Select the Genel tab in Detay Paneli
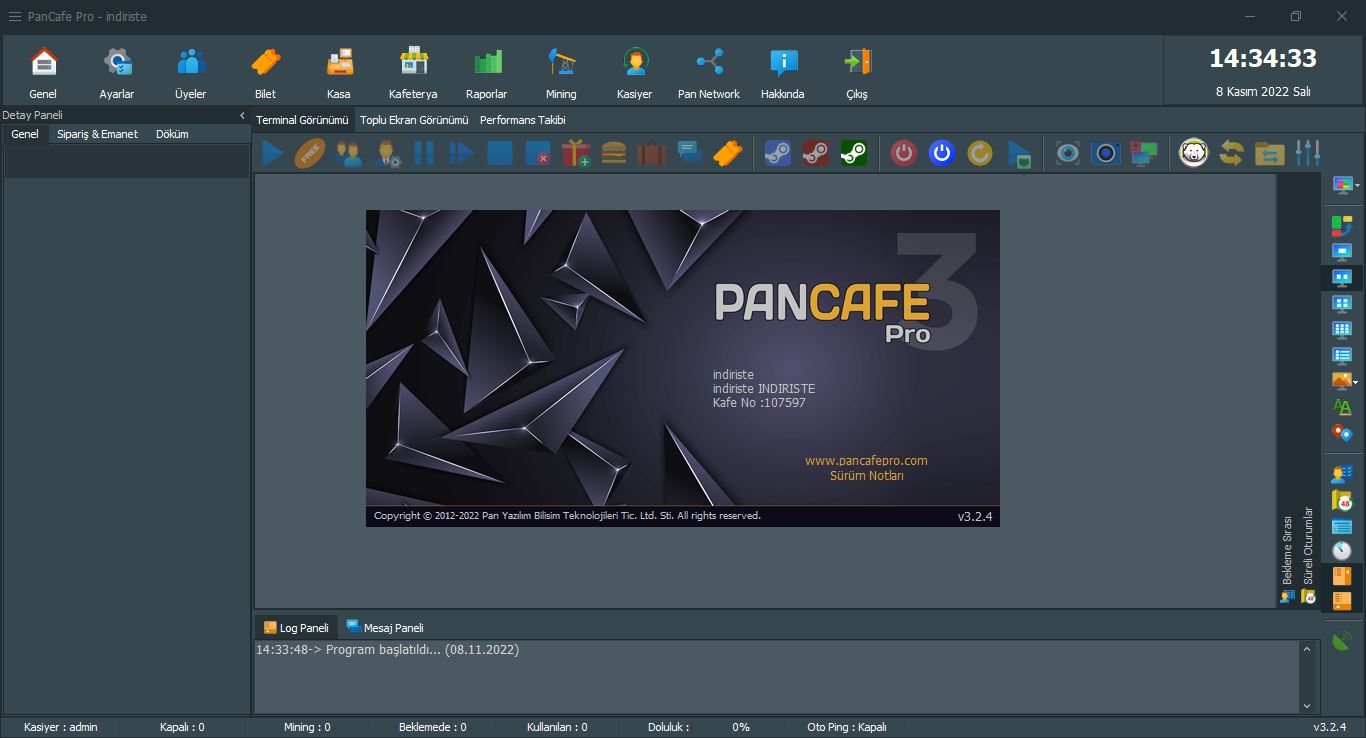Viewport: 1366px width, 738px height. click(x=25, y=134)
